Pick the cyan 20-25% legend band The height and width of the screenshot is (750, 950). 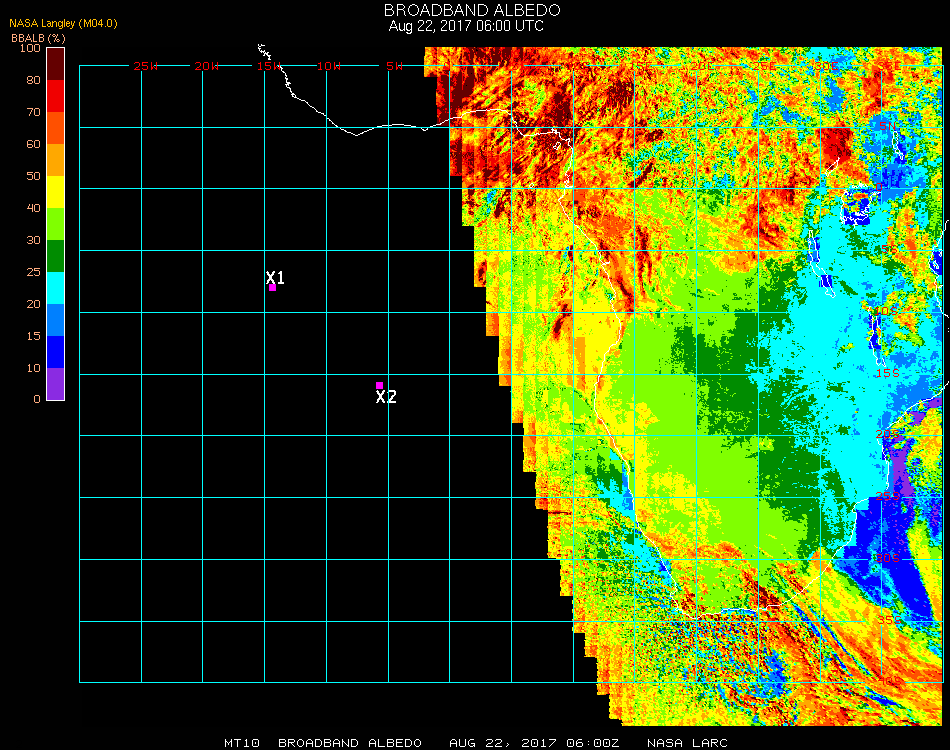[x=56, y=288]
